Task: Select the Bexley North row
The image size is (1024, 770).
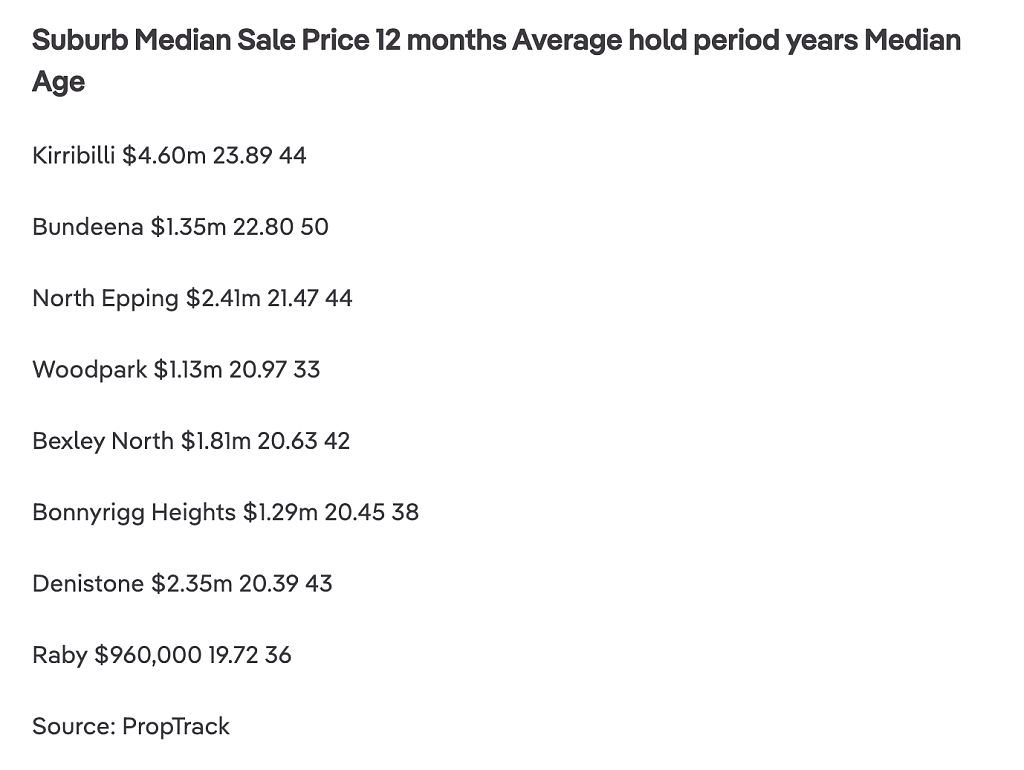Action: click(191, 441)
